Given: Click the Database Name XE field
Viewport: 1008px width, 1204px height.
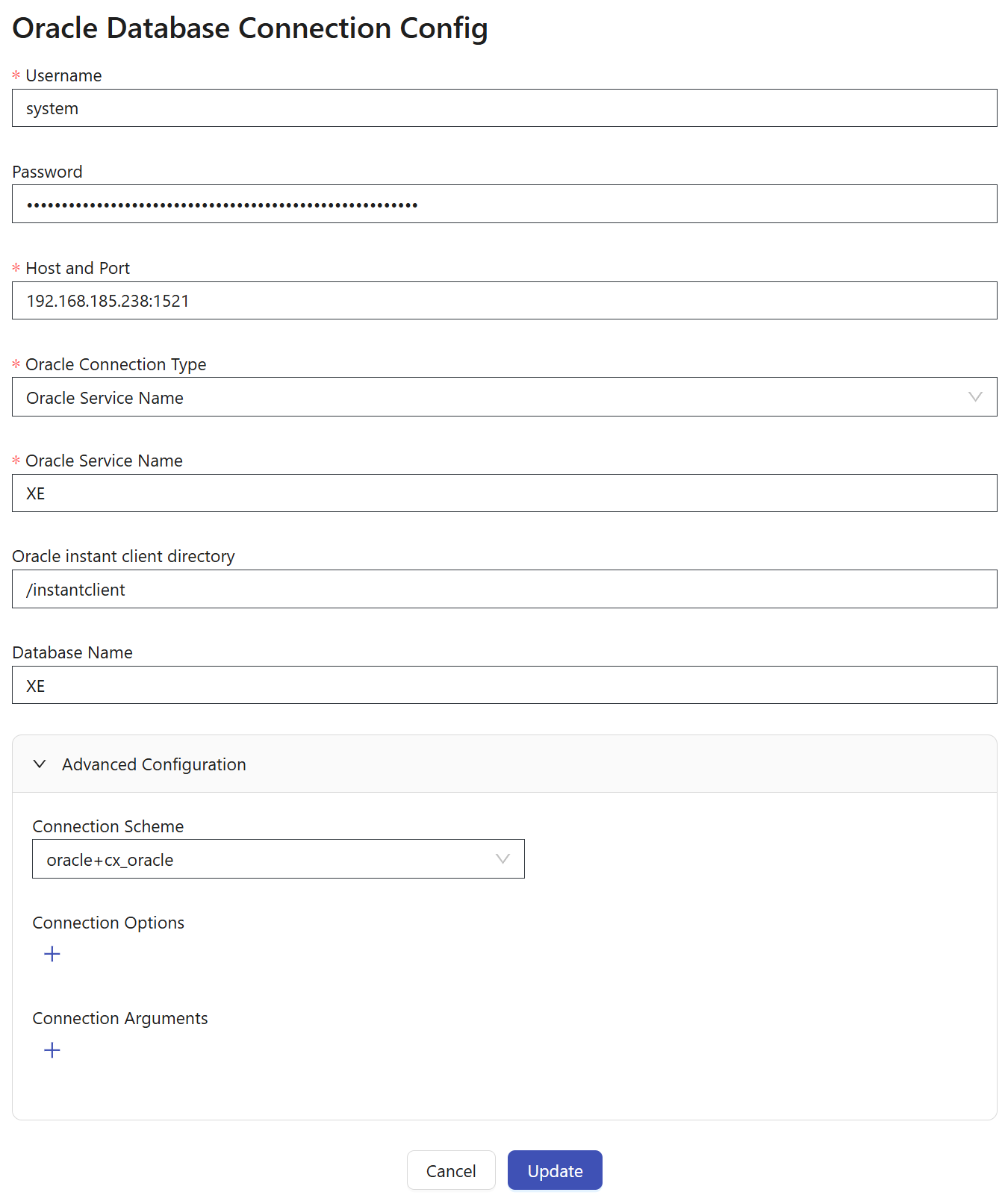Looking at the screenshot, I should click(x=504, y=685).
